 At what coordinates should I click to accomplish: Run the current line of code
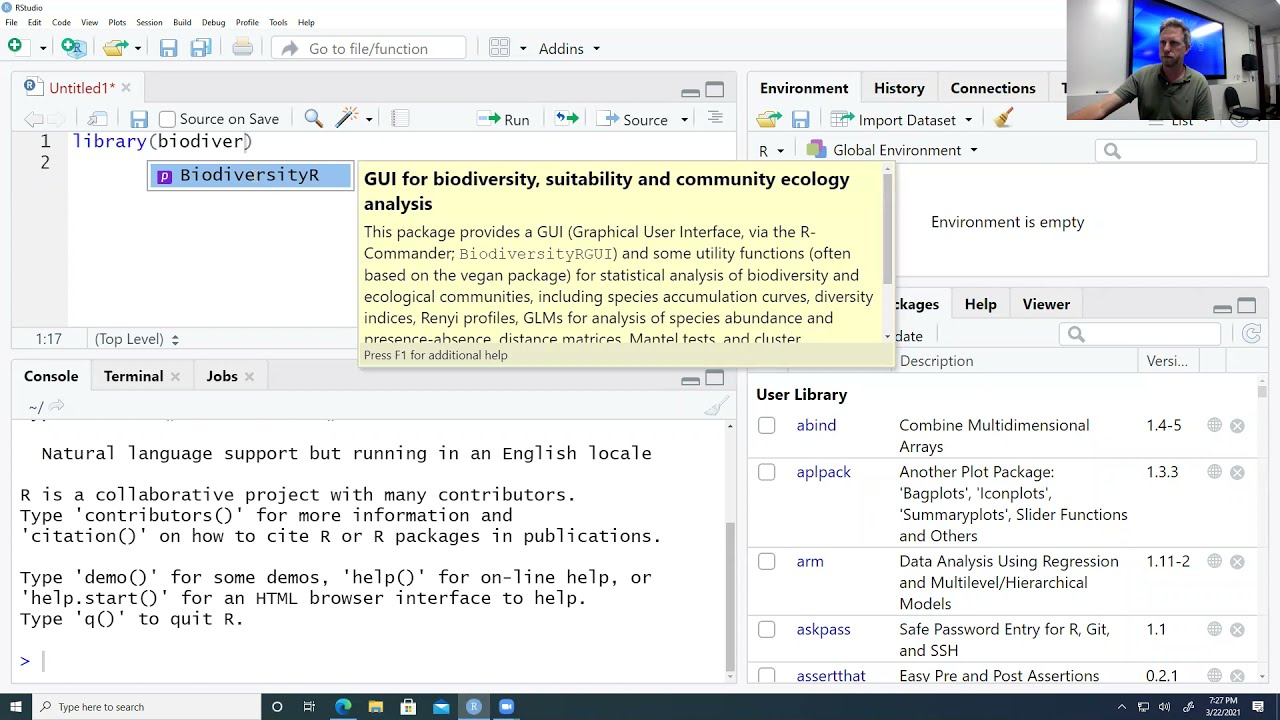504,120
